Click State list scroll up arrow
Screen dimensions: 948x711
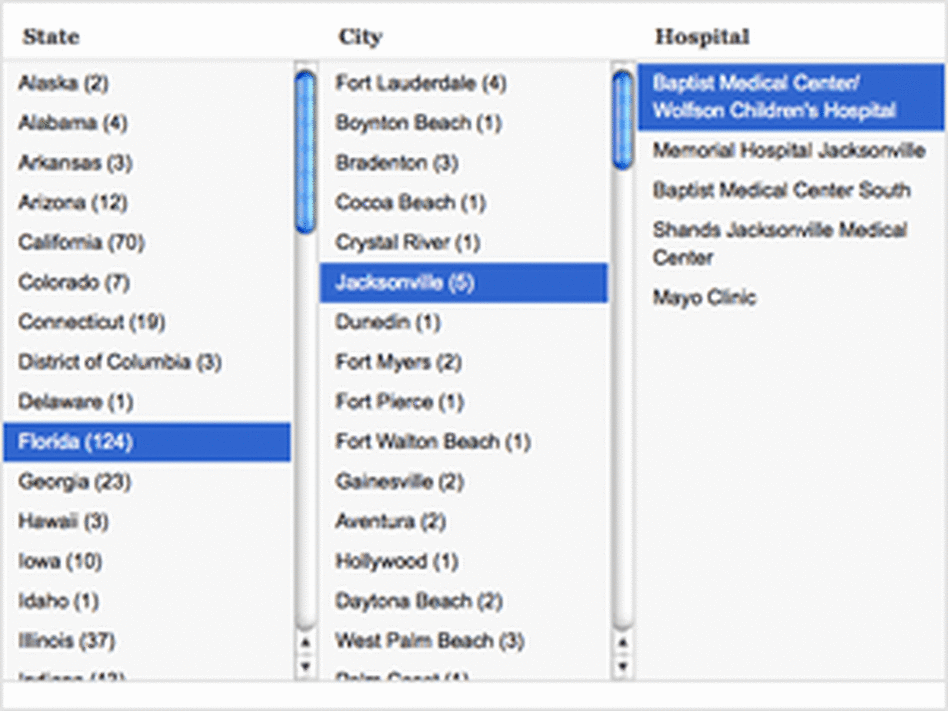[305, 642]
